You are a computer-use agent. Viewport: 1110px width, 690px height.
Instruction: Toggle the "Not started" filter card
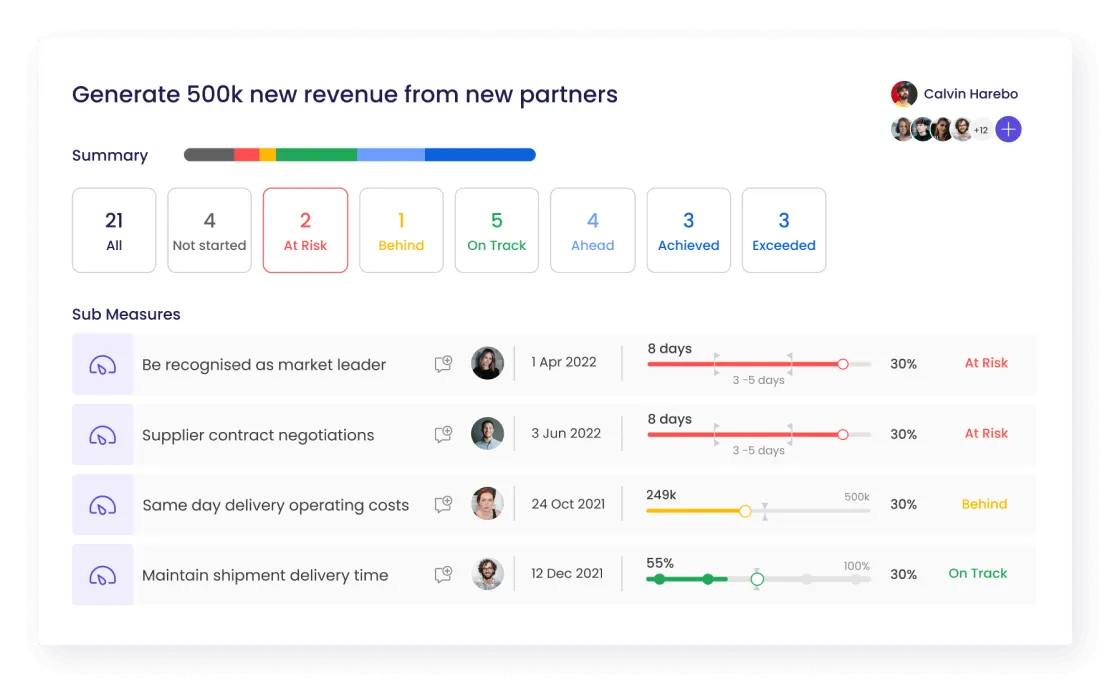click(209, 230)
